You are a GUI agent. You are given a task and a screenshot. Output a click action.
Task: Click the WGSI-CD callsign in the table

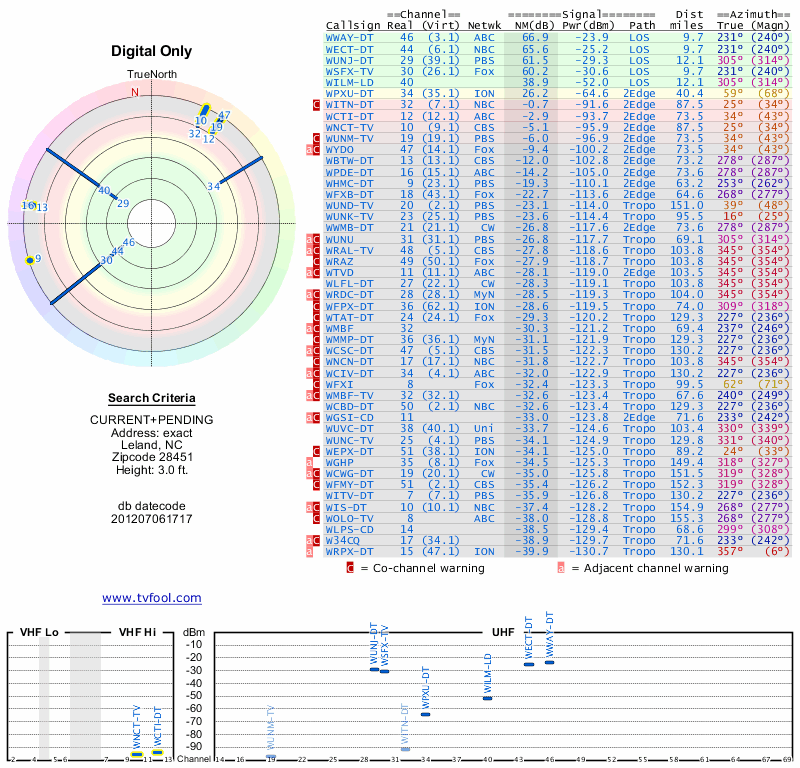[349, 417]
